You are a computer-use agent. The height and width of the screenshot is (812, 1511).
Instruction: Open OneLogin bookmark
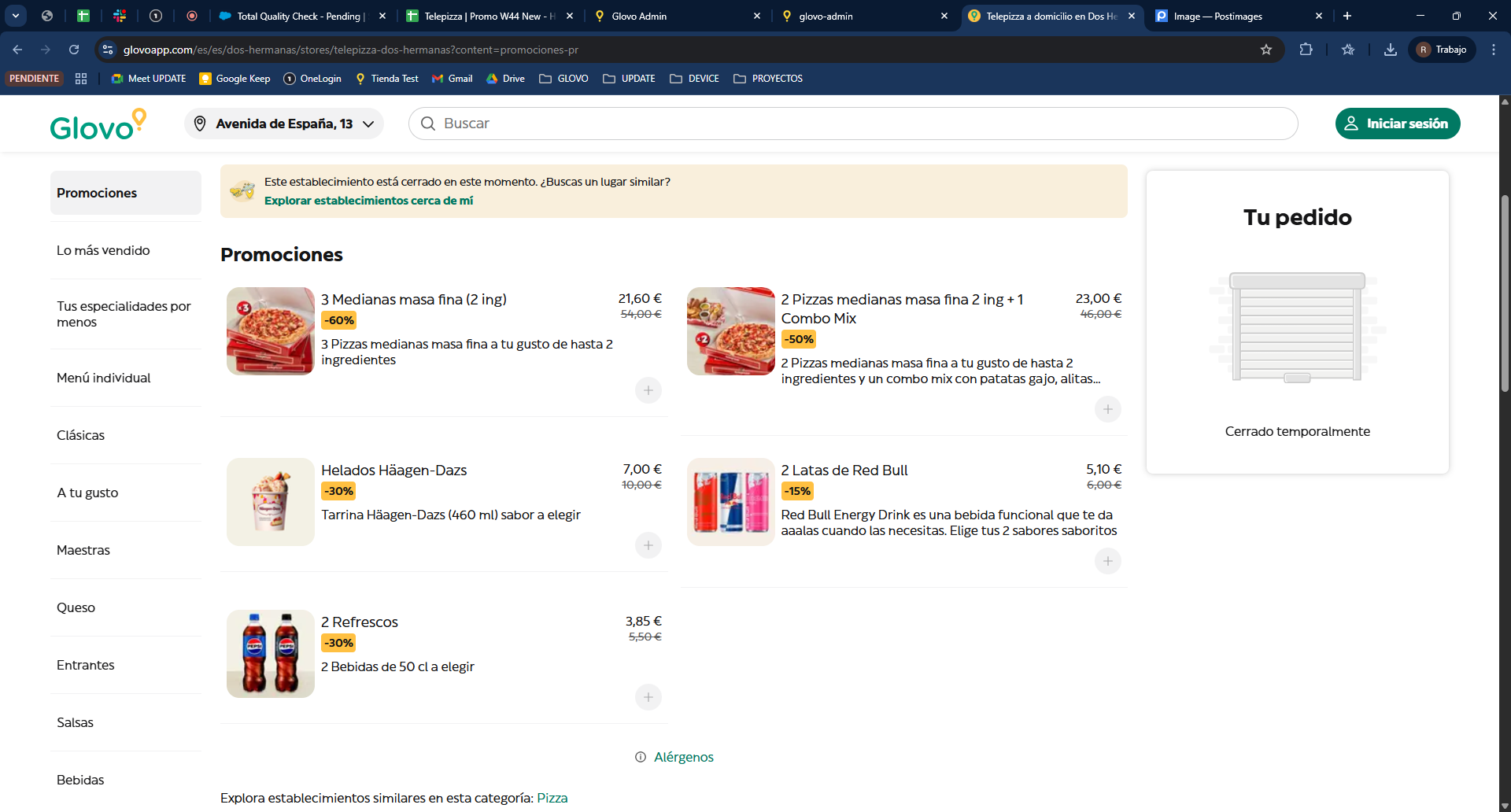click(x=312, y=79)
